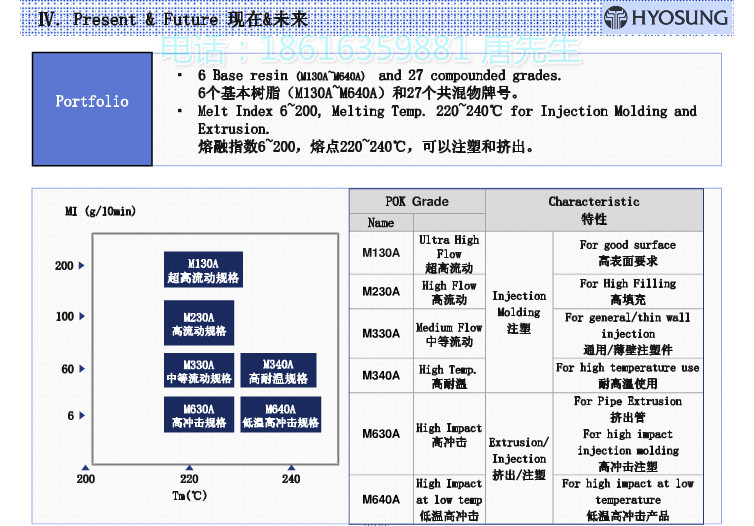Click the M640A cell in the table
The image size is (754, 526).
point(381,499)
